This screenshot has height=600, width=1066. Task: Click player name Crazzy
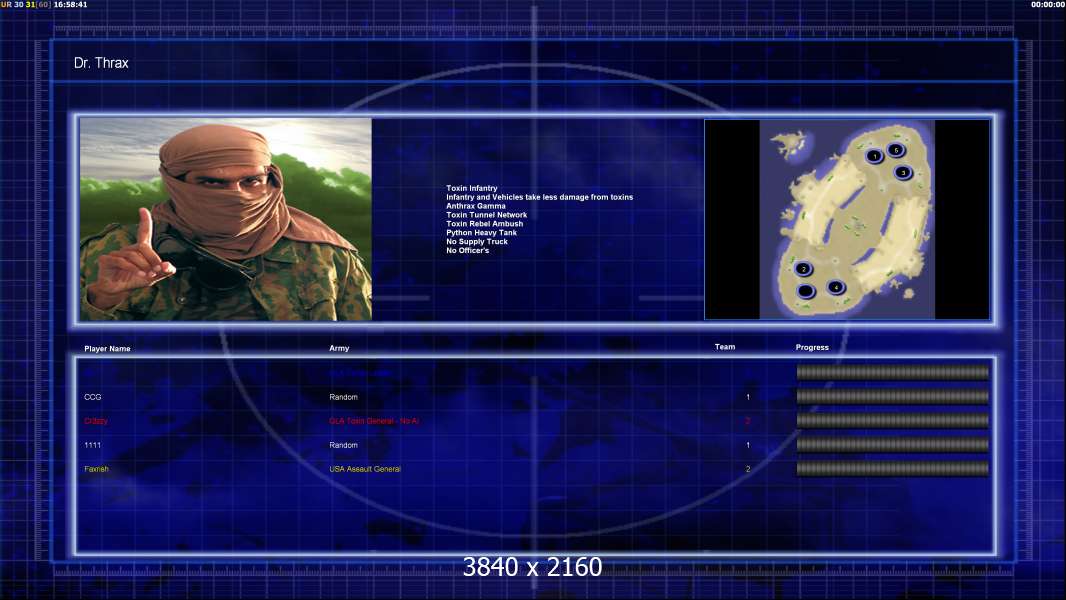(96, 421)
